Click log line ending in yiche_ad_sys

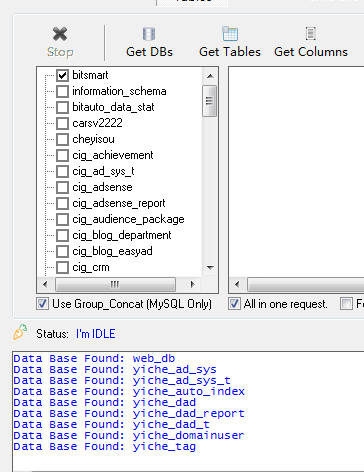pyautogui.click(x=115, y=369)
